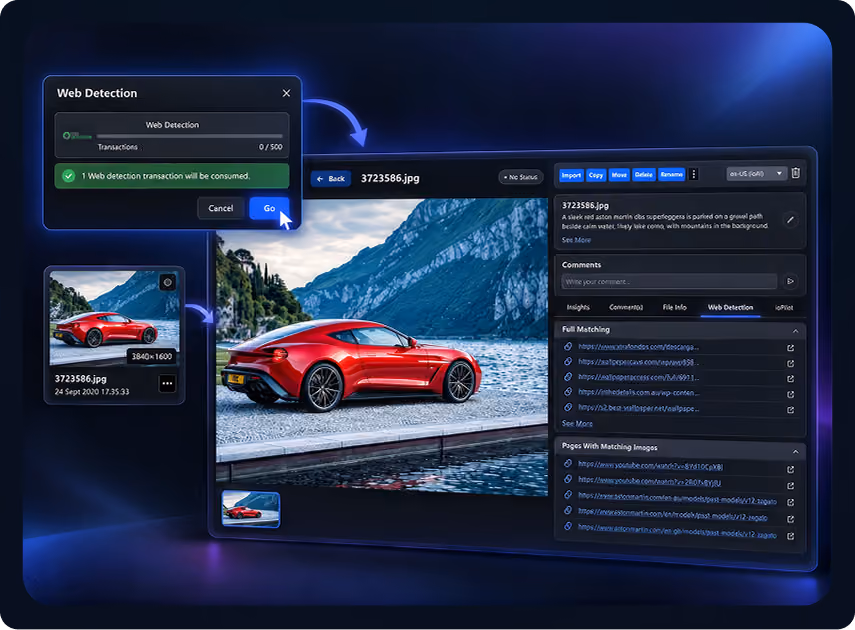Screen dimensions: 855x630
Task: Click the three-dots menu on the 3723586.jpg card
Action: click(x=167, y=383)
